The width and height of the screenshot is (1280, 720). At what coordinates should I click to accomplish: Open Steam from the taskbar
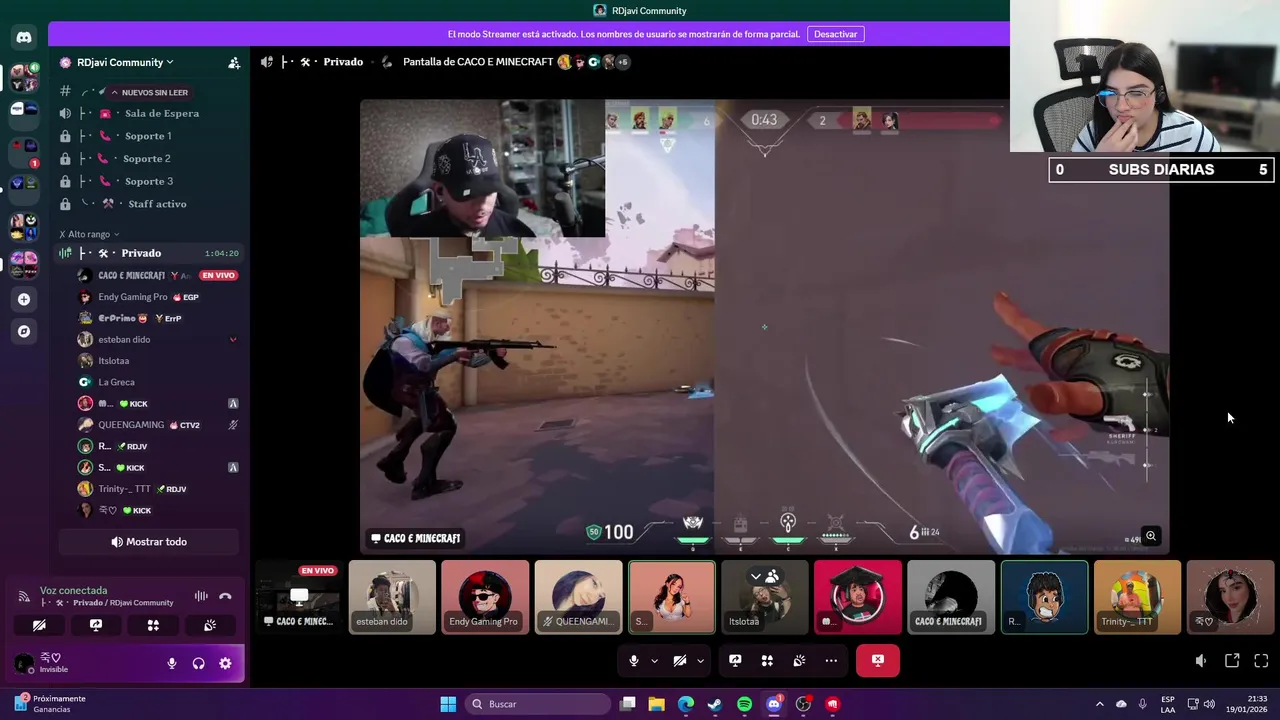[x=715, y=704]
